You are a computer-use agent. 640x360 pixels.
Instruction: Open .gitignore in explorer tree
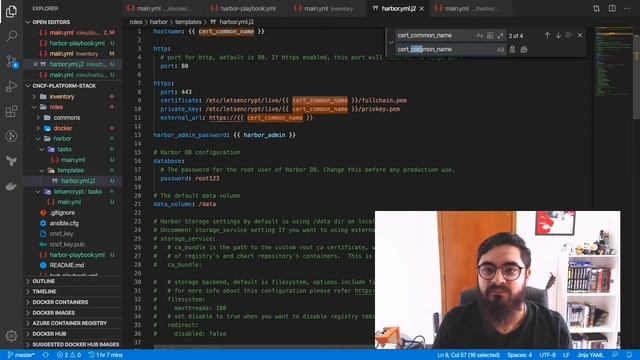[x=73, y=213]
